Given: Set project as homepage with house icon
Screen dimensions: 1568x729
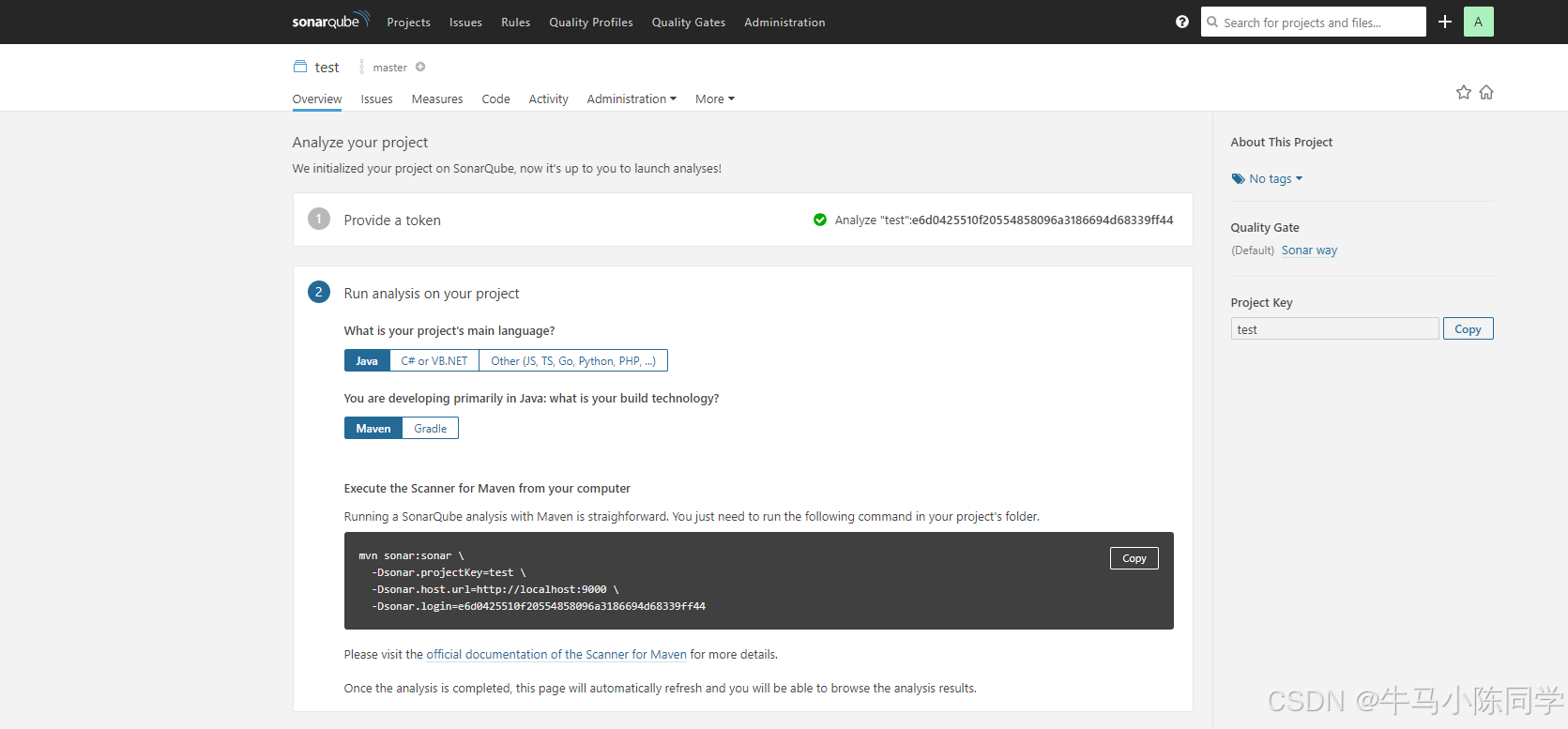Looking at the screenshot, I should point(1486,92).
